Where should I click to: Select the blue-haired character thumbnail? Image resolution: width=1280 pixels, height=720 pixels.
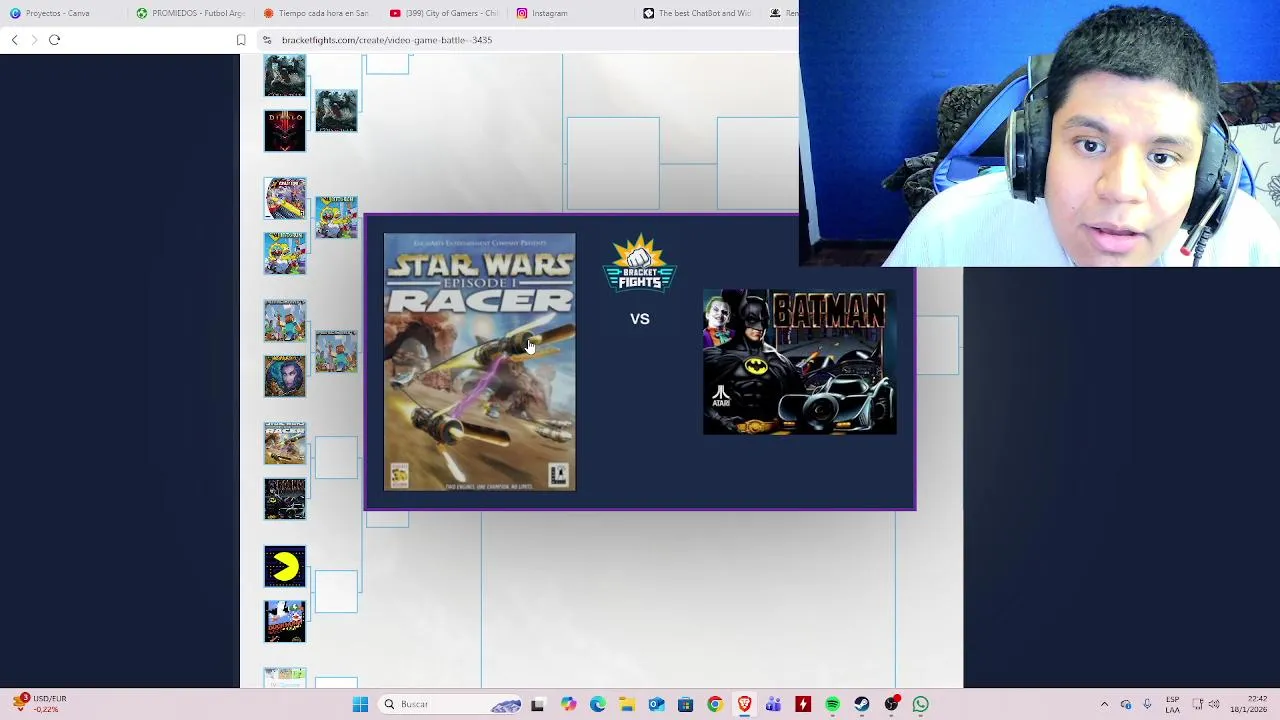(285, 376)
